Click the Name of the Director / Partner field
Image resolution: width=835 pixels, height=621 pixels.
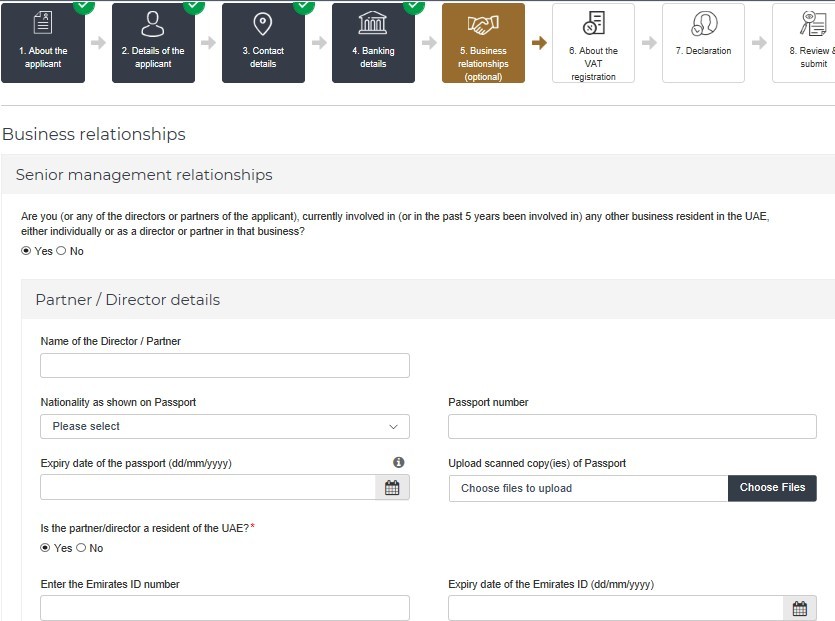pos(225,365)
